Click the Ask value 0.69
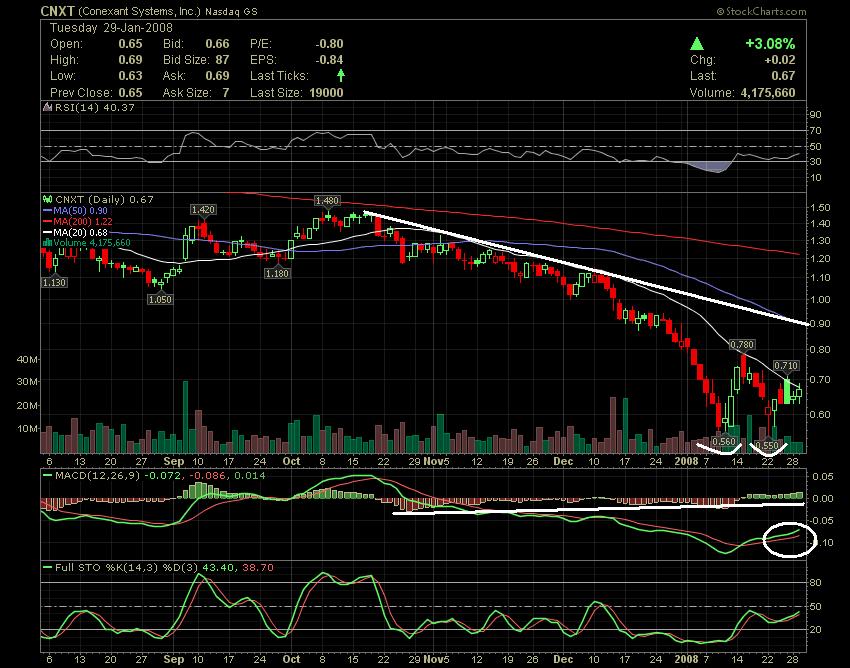The image size is (850, 668). (217, 76)
